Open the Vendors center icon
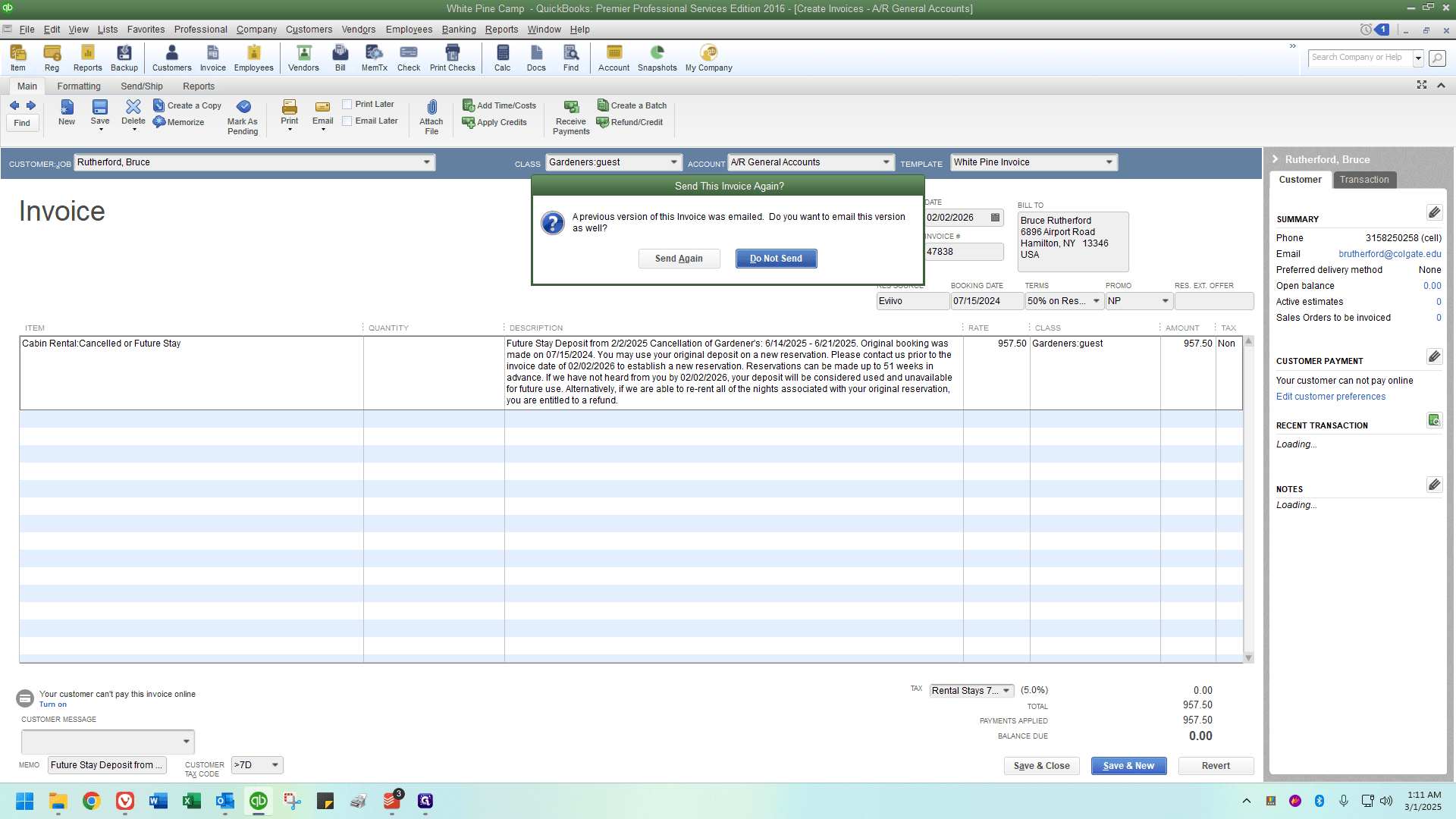The height and width of the screenshot is (819, 1456). pyautogui.click(x=303, y=58)
